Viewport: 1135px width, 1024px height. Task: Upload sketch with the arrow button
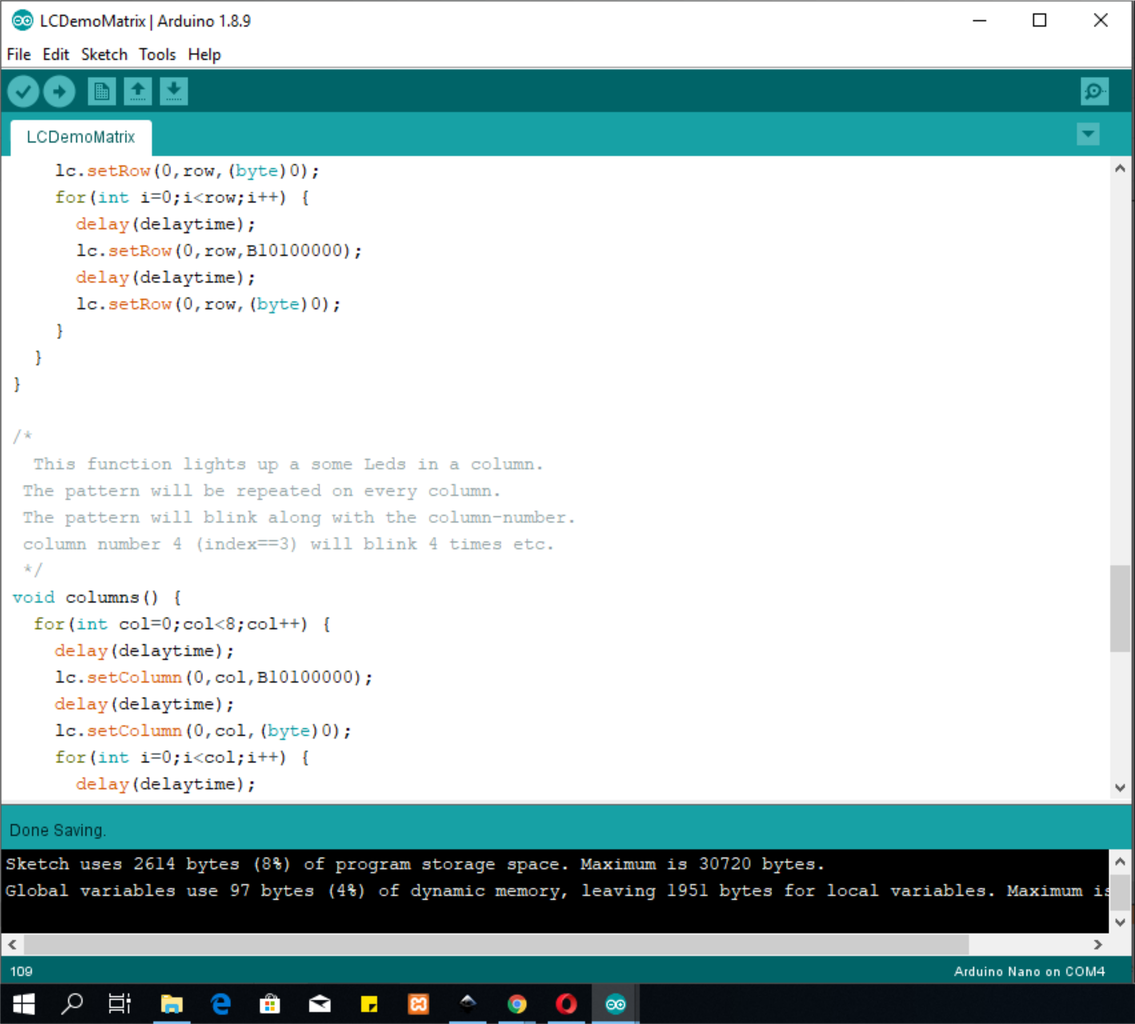pos(59,92)
